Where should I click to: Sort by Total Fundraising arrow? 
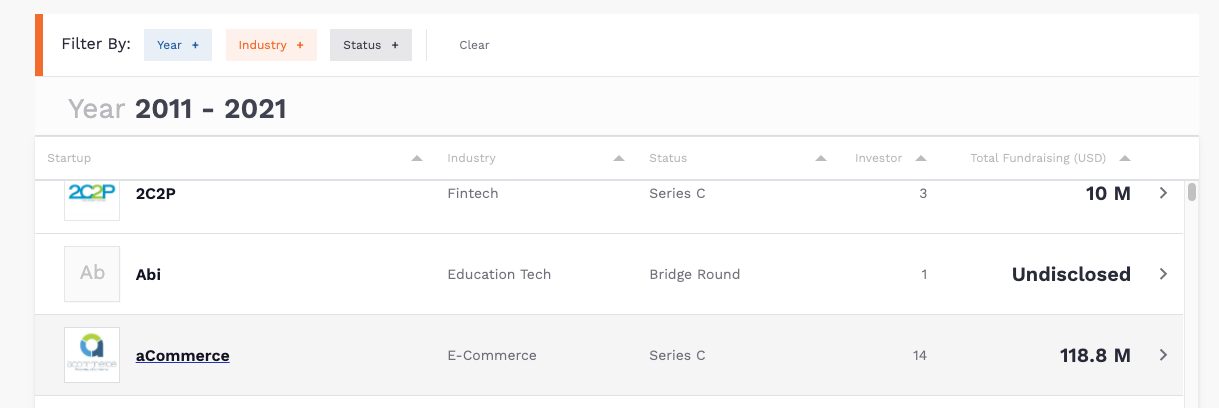coord(1125,159)
